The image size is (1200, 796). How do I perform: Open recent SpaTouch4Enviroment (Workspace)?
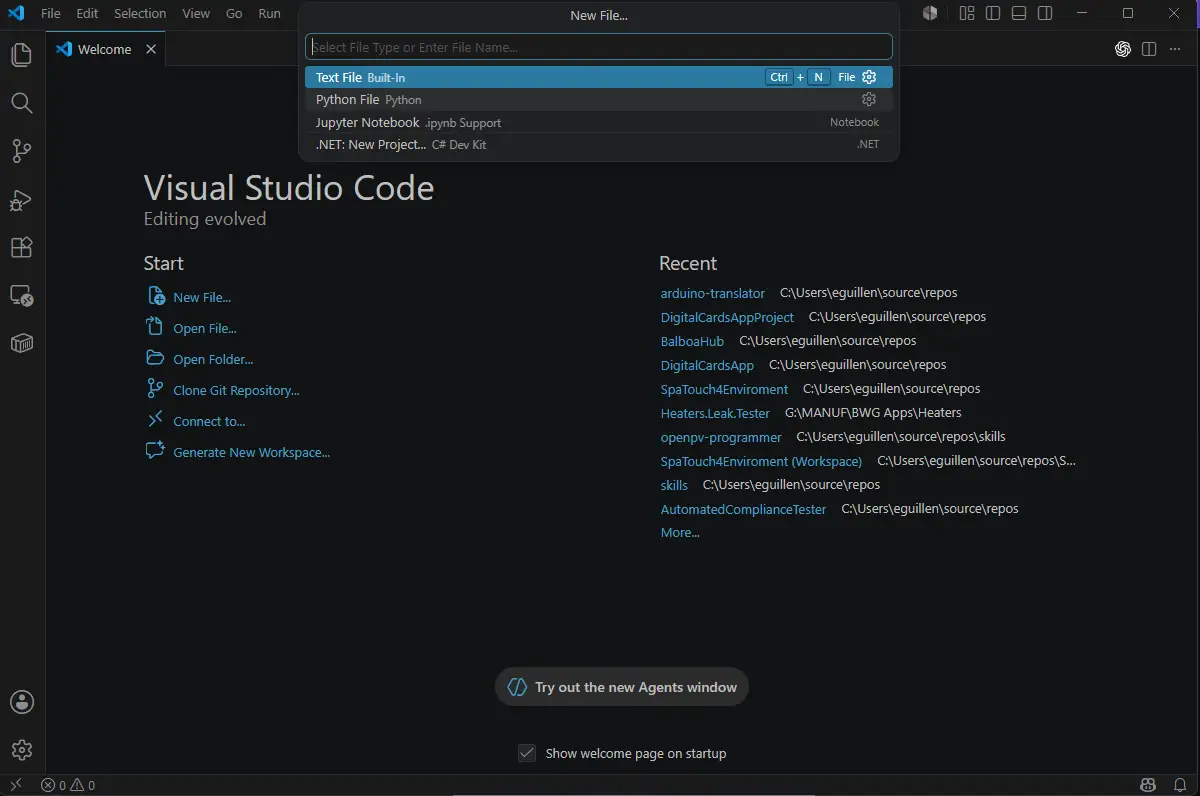click(x=761, y=461)
